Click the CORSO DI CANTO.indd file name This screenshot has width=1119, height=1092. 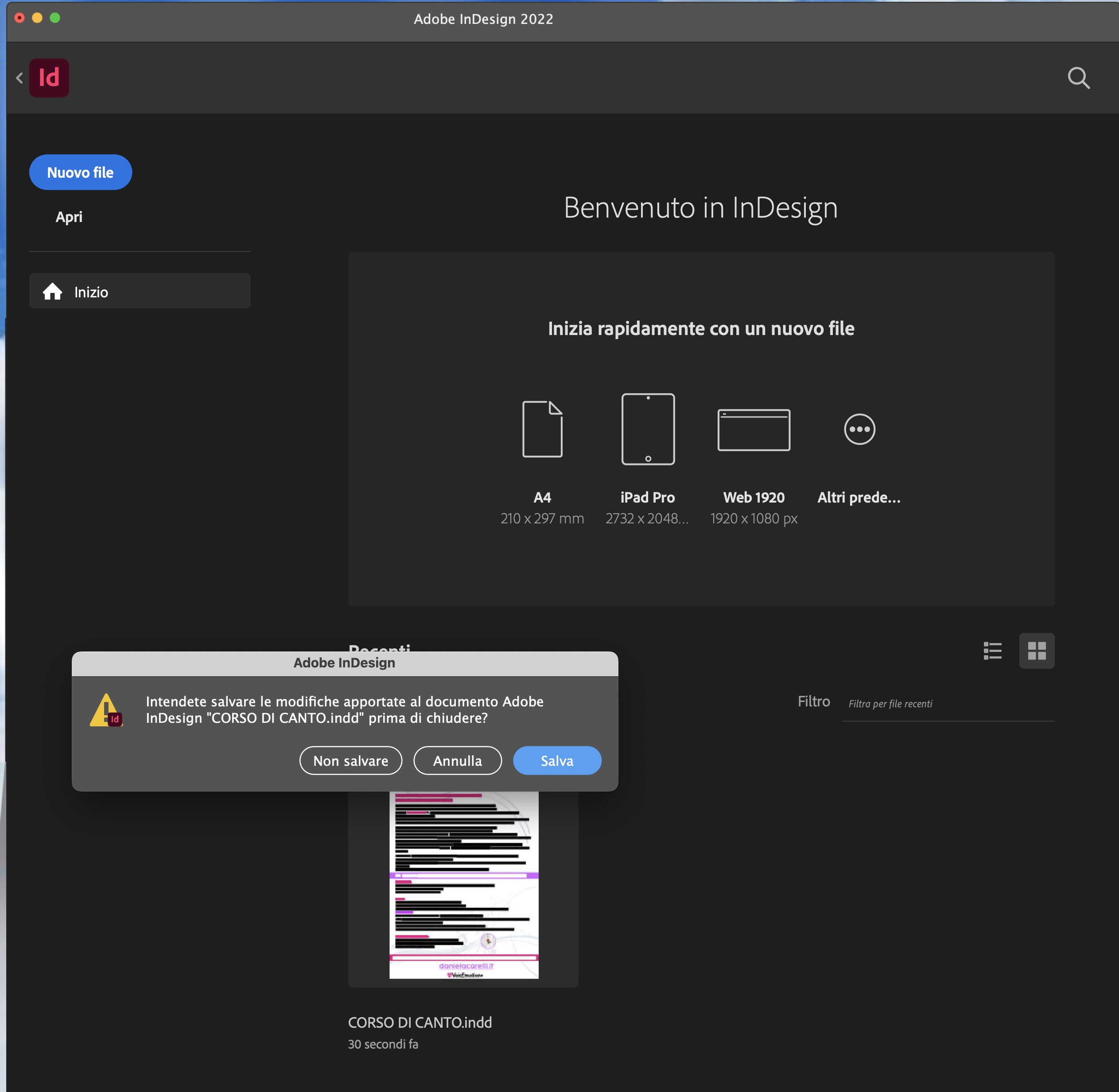420,1022
